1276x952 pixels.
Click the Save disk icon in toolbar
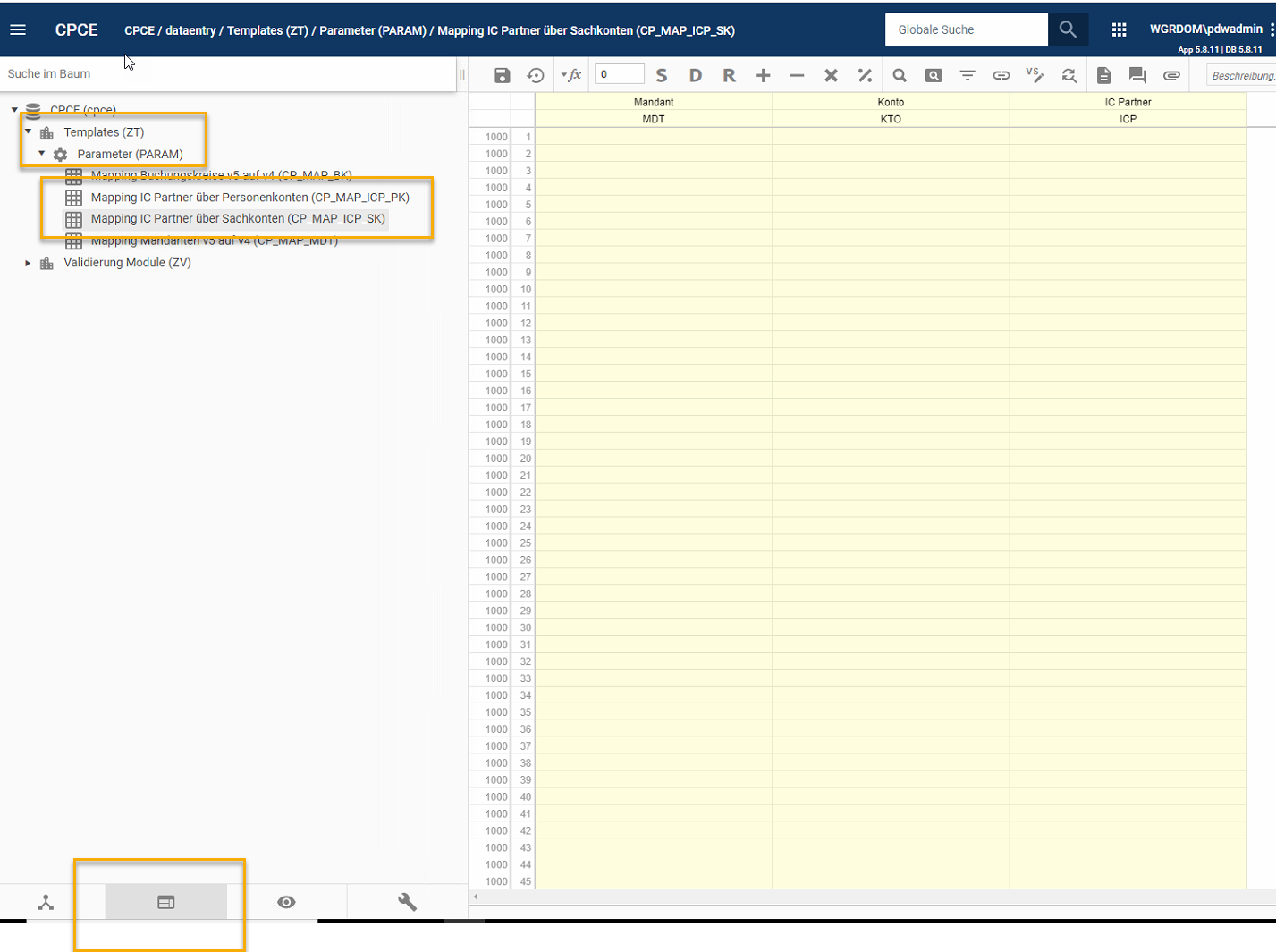[x=502, y=76]
